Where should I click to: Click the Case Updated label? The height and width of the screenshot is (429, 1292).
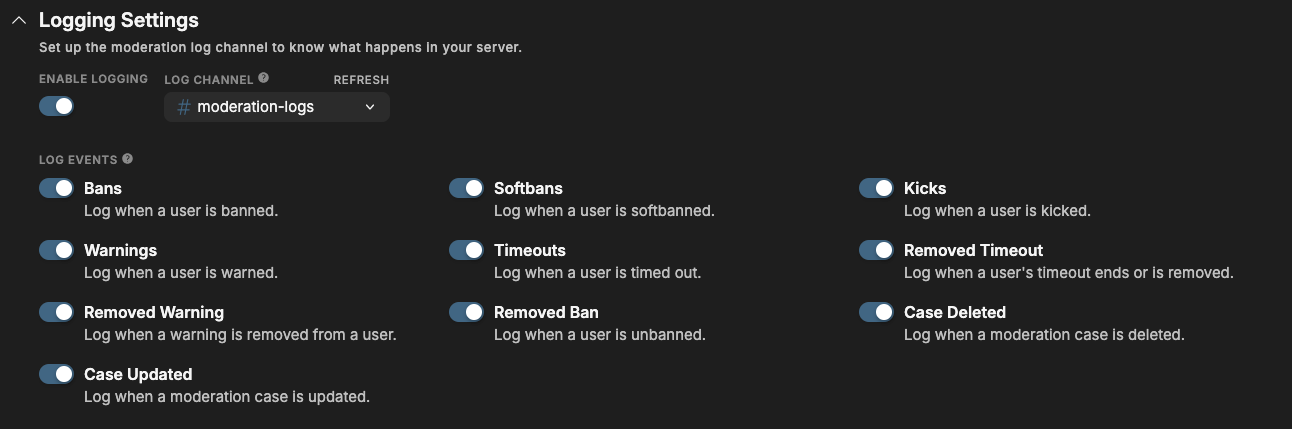point(138,374)
